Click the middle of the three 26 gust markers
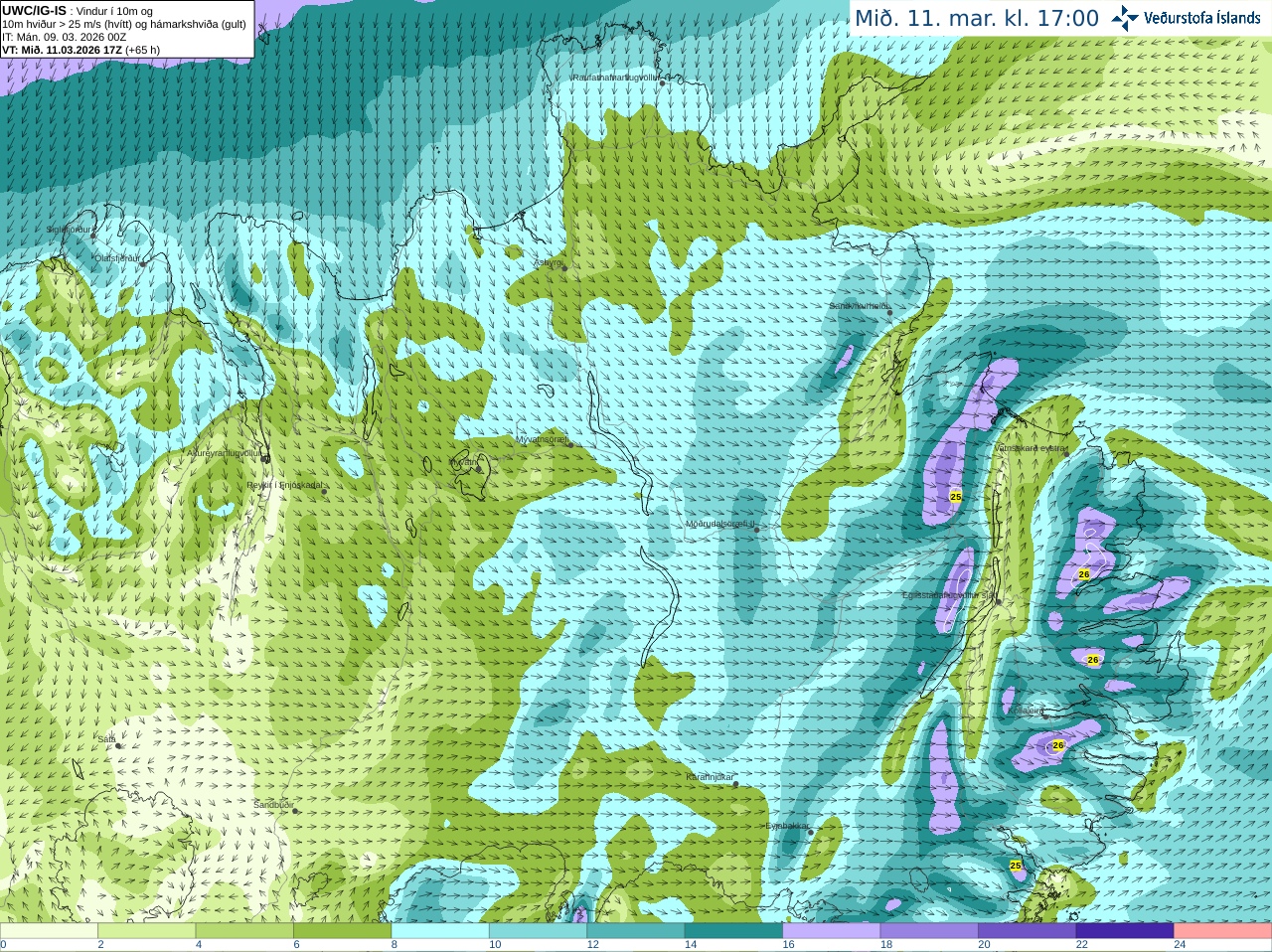This screenshot has width=1272, height=952. pos(1093,660)
